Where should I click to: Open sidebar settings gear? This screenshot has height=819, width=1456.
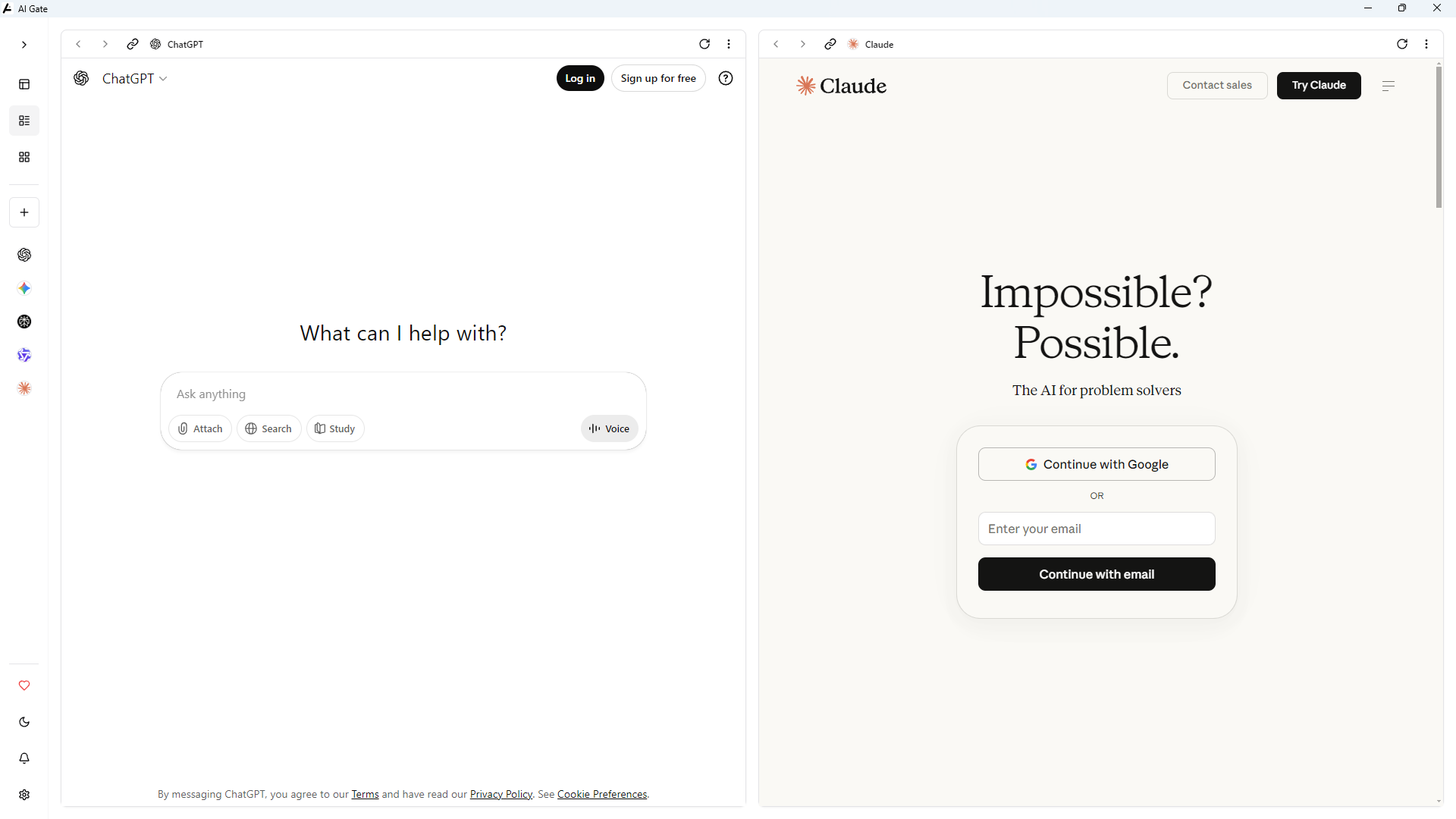(24, 795)
